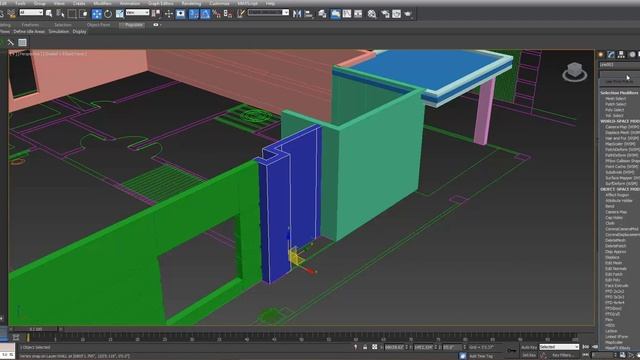Open the Named Selection Sets dropdown
This screenshot has width=640, height=360.
point(269,13)
